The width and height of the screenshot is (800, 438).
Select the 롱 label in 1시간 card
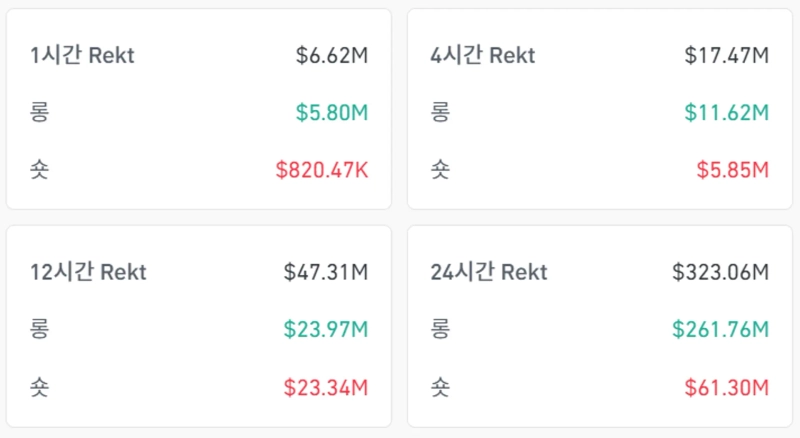(40, 113)
